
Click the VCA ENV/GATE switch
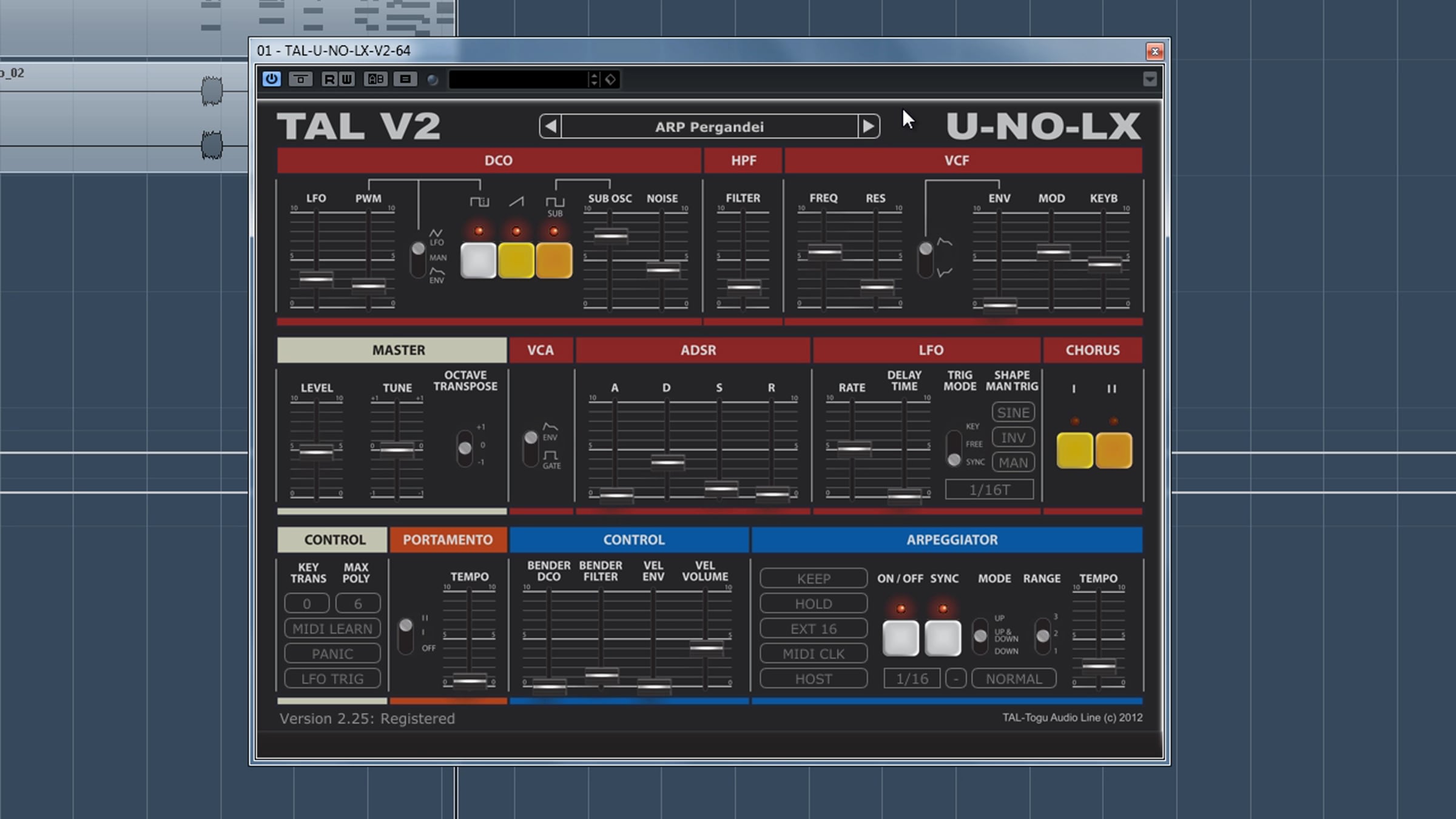[x=531, y=448]
